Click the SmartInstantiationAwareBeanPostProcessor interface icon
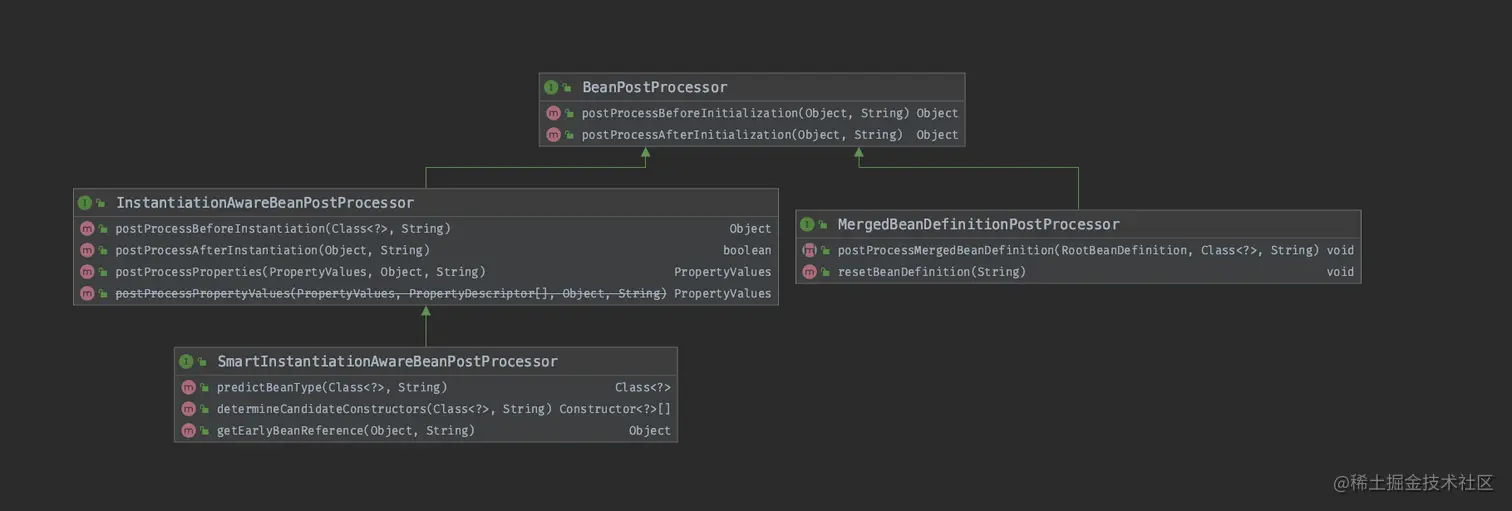 click(186, 362)
